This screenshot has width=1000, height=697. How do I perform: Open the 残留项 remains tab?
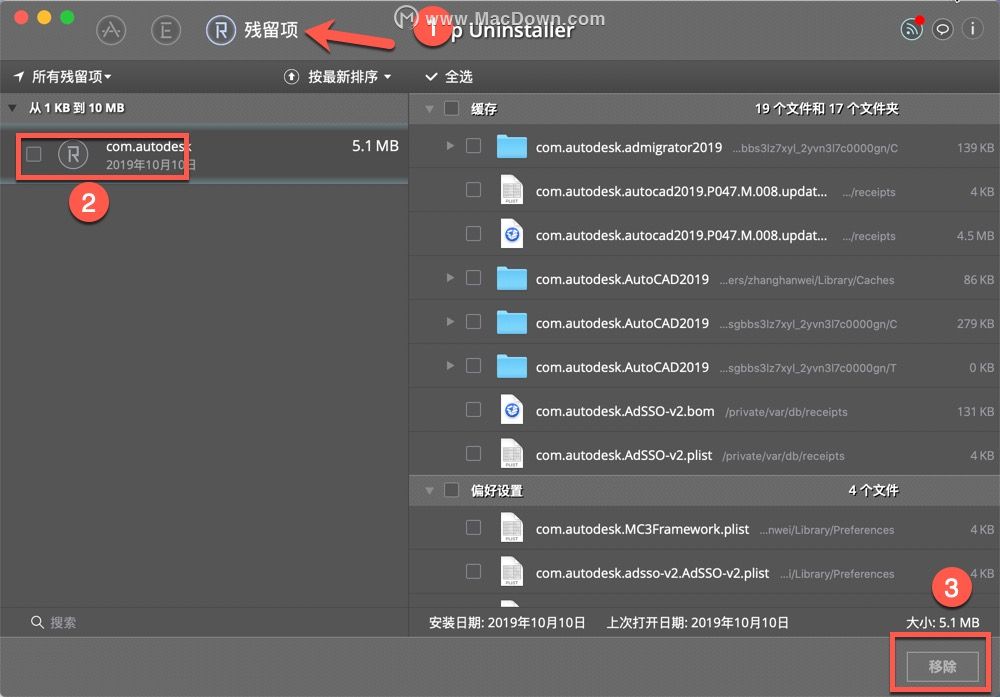[x=253, y=30]
